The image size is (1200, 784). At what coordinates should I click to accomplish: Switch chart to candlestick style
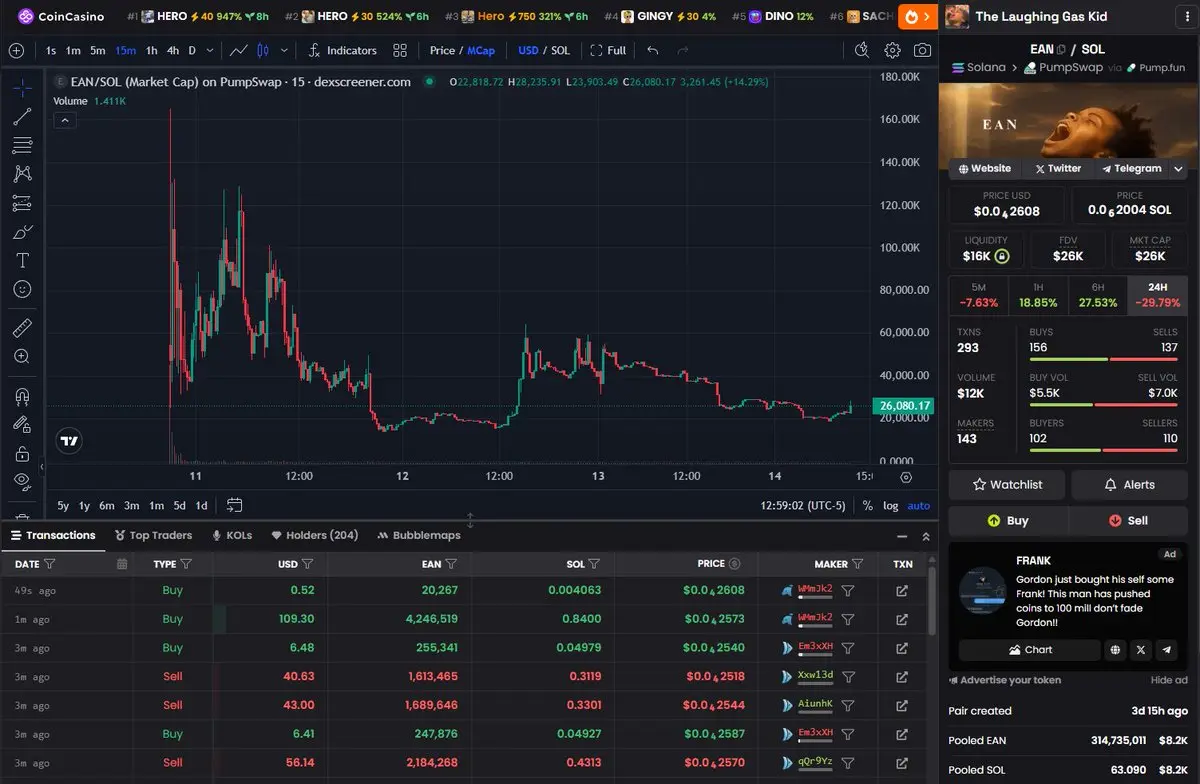point(263,50)
